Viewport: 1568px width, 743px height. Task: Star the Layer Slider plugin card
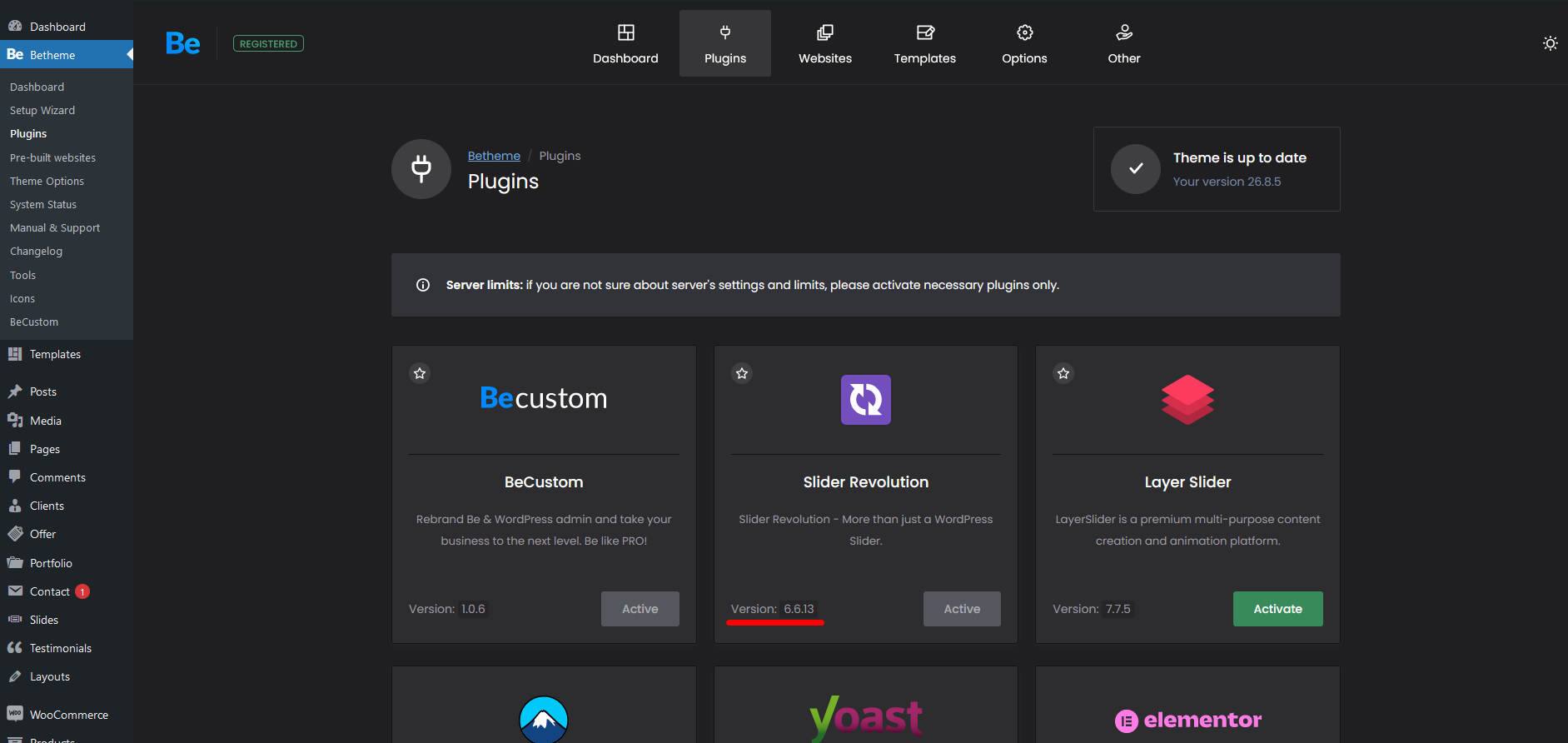coord(1063,373)
